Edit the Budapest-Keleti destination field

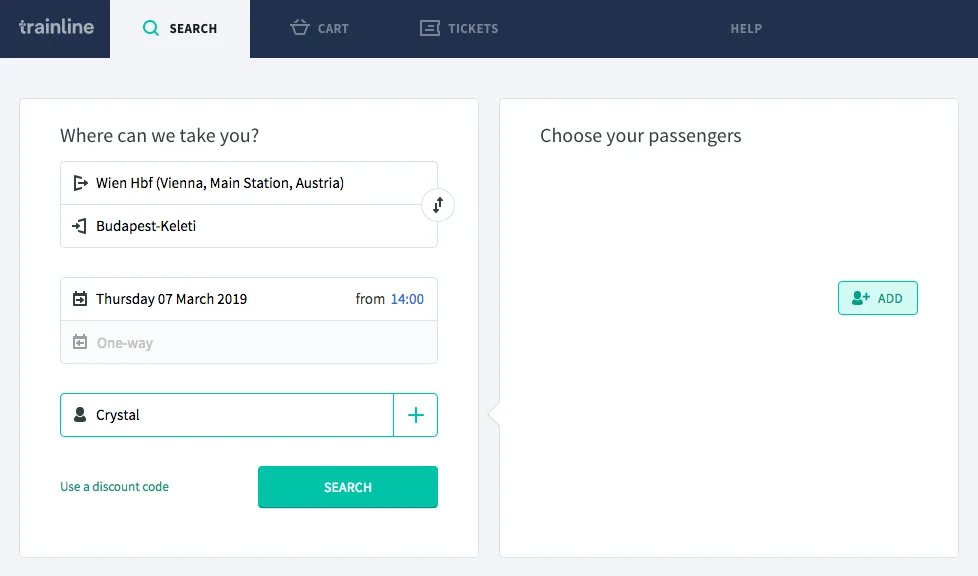coord(250,226)
